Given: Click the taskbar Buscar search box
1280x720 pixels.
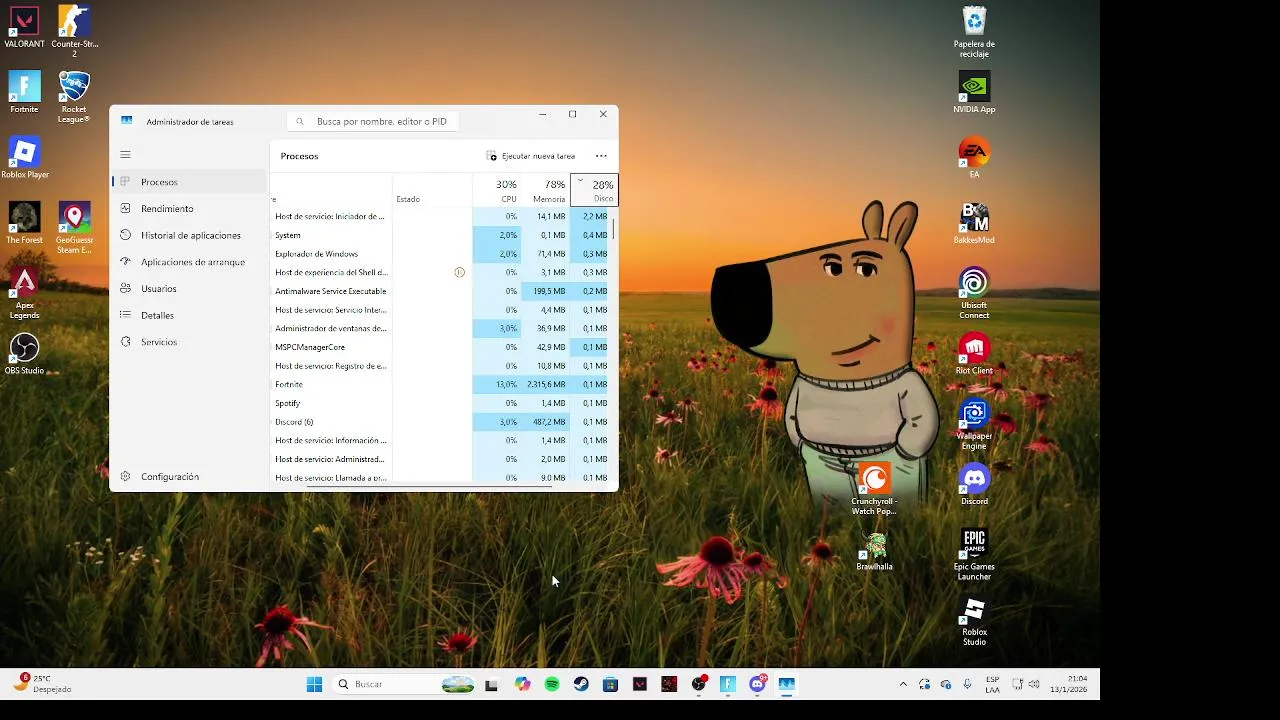Looking at the screenshot, I should click(405, 684).
